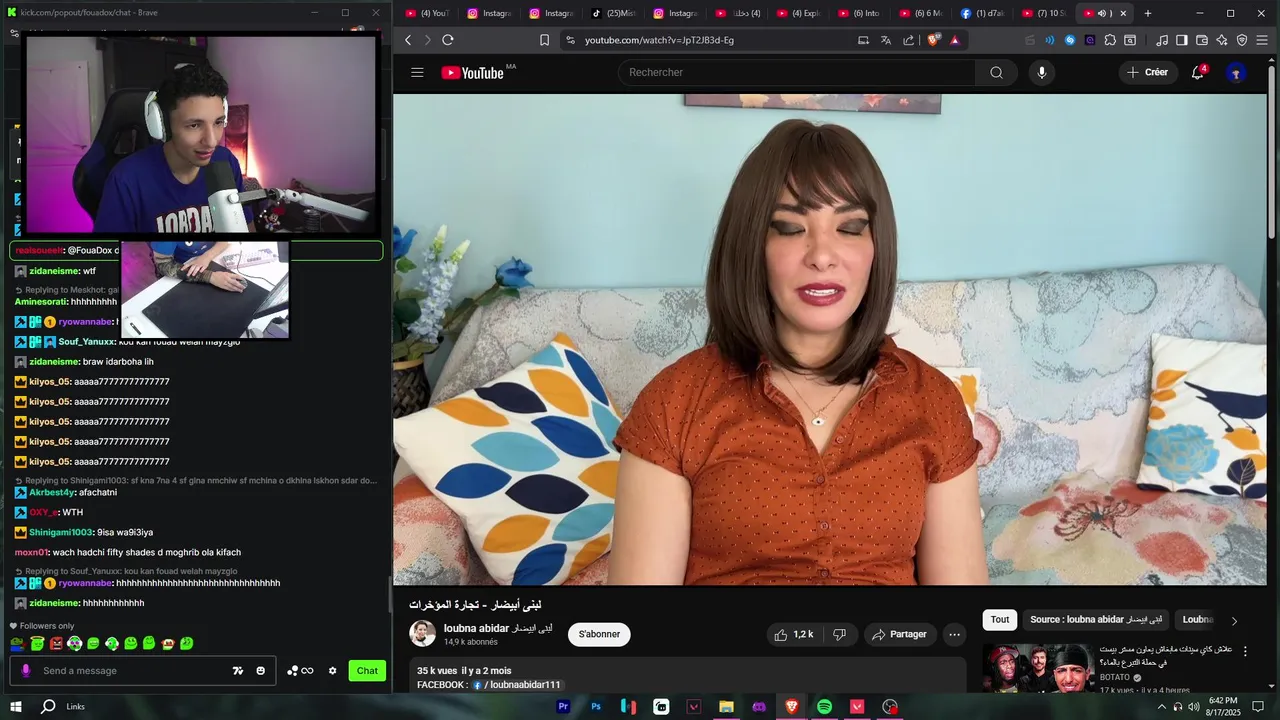Open the BOTATO recommended video thumbnail
Viewport: 1280px width, 720px height.
(1037, 668)
